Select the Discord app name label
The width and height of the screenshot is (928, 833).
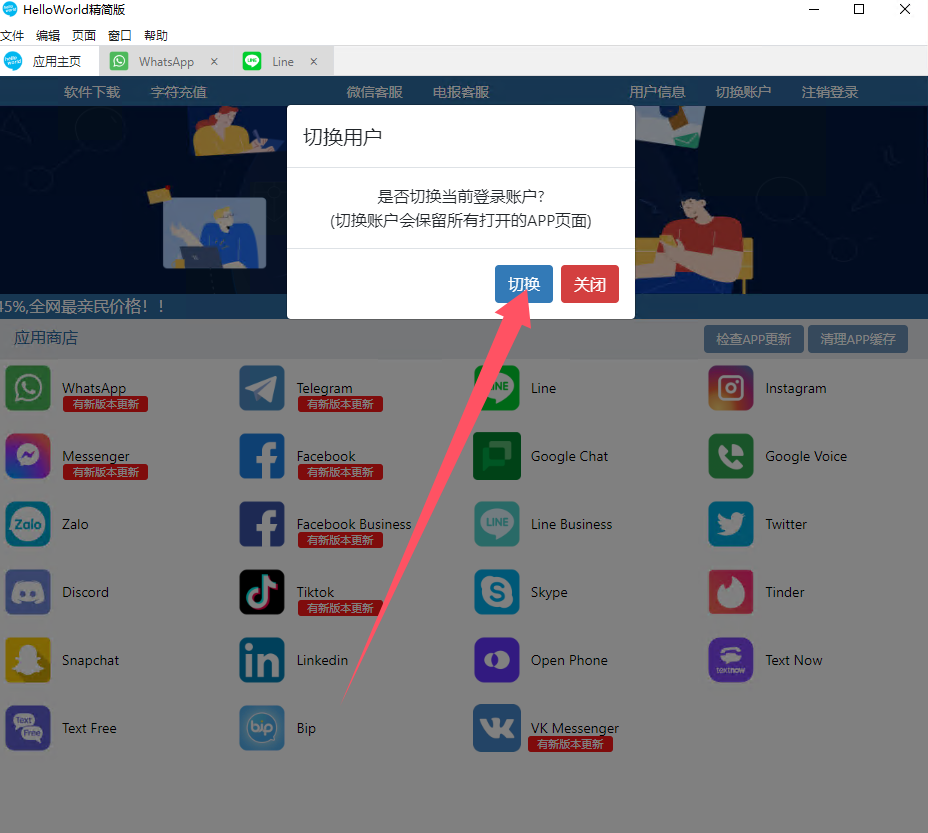86,592
